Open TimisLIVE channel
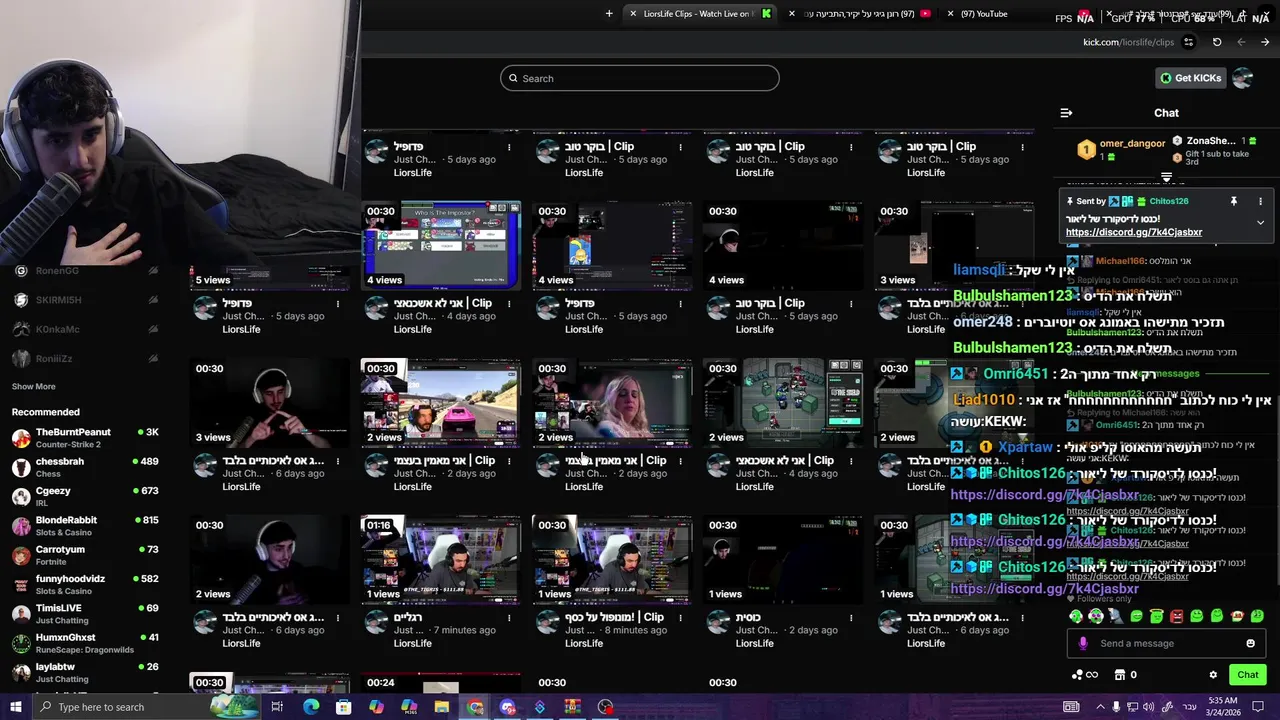The height and width of the screenshot is (720, 1280). 85,613
